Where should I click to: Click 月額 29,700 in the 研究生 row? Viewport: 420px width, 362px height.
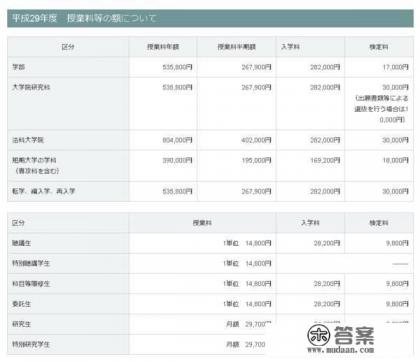[248, 324]
